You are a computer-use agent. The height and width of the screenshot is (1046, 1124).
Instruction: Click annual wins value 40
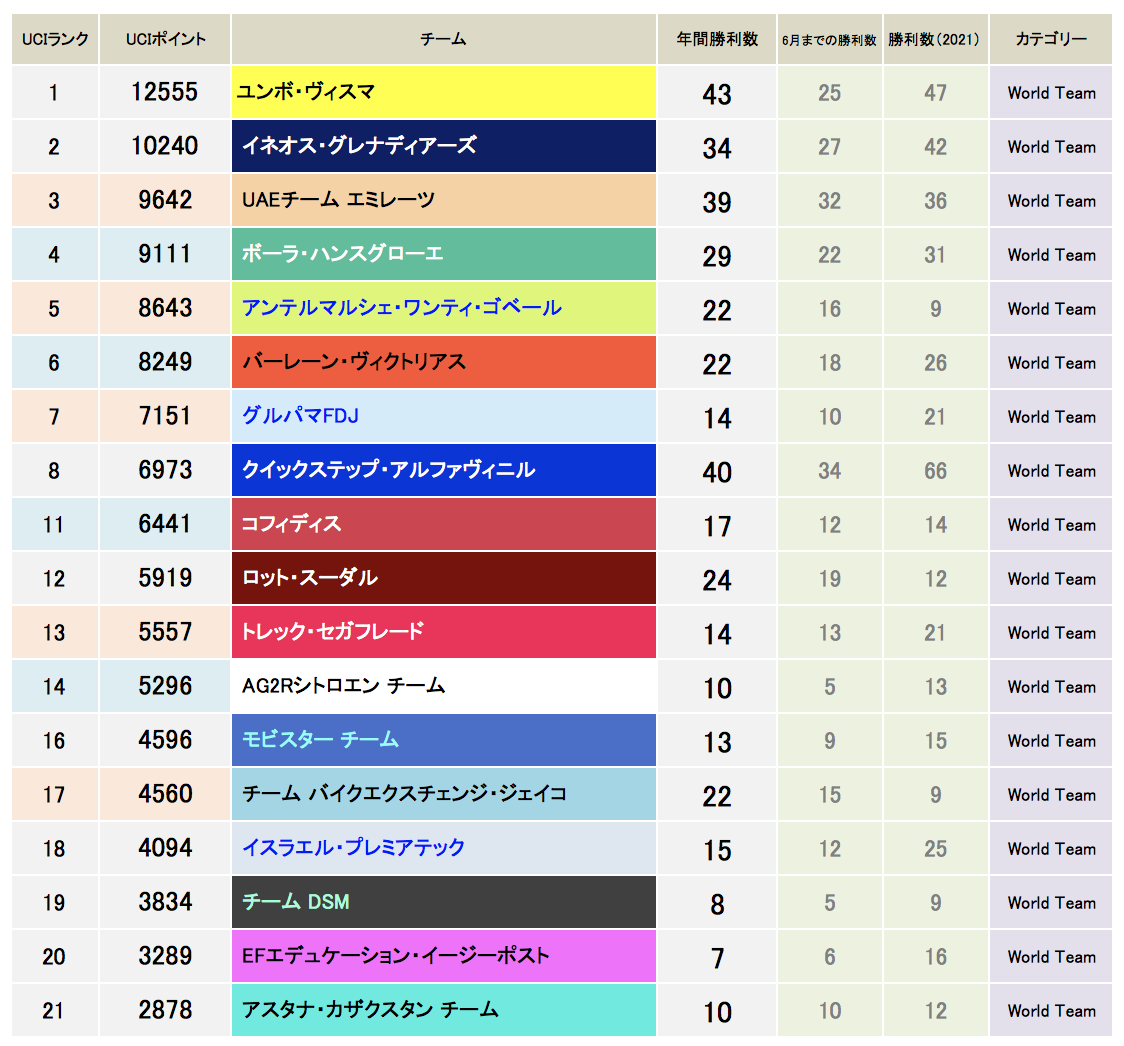(717, 472)
